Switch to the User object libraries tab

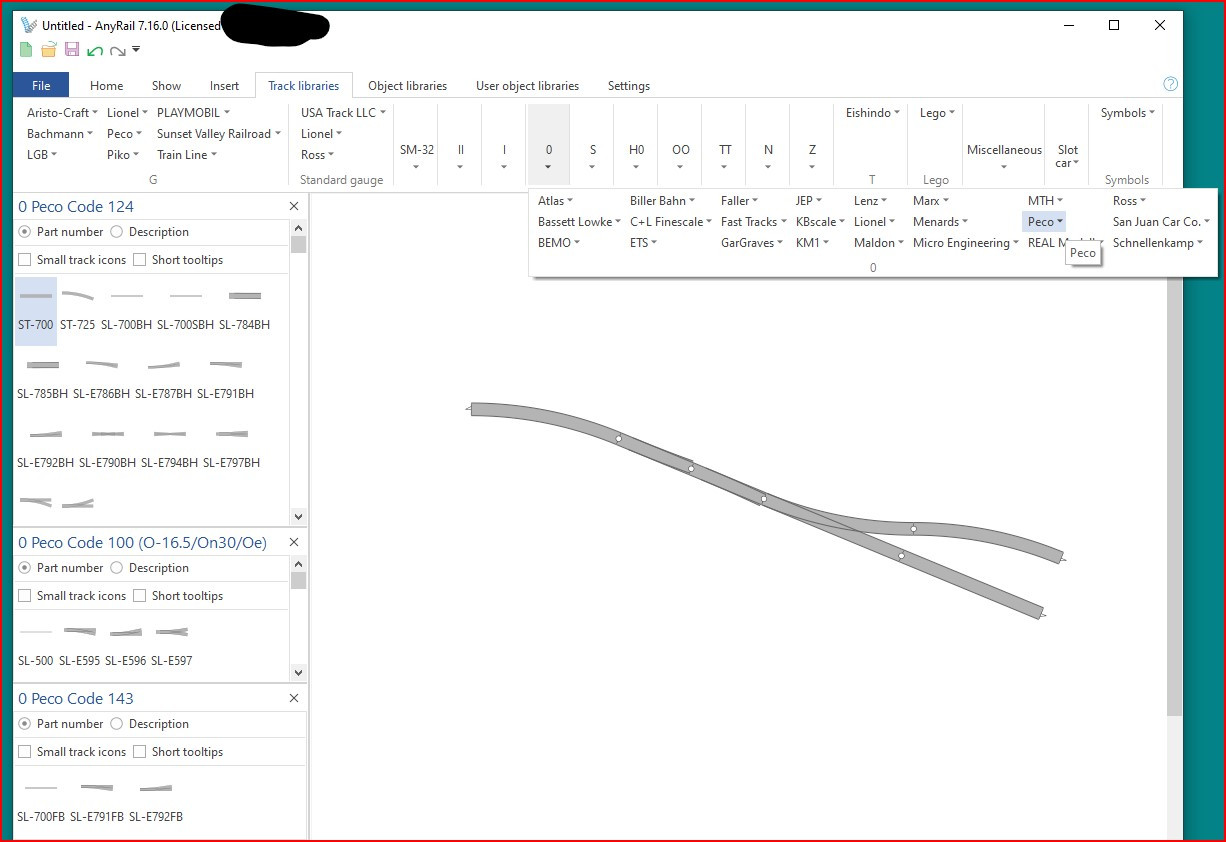527,86
